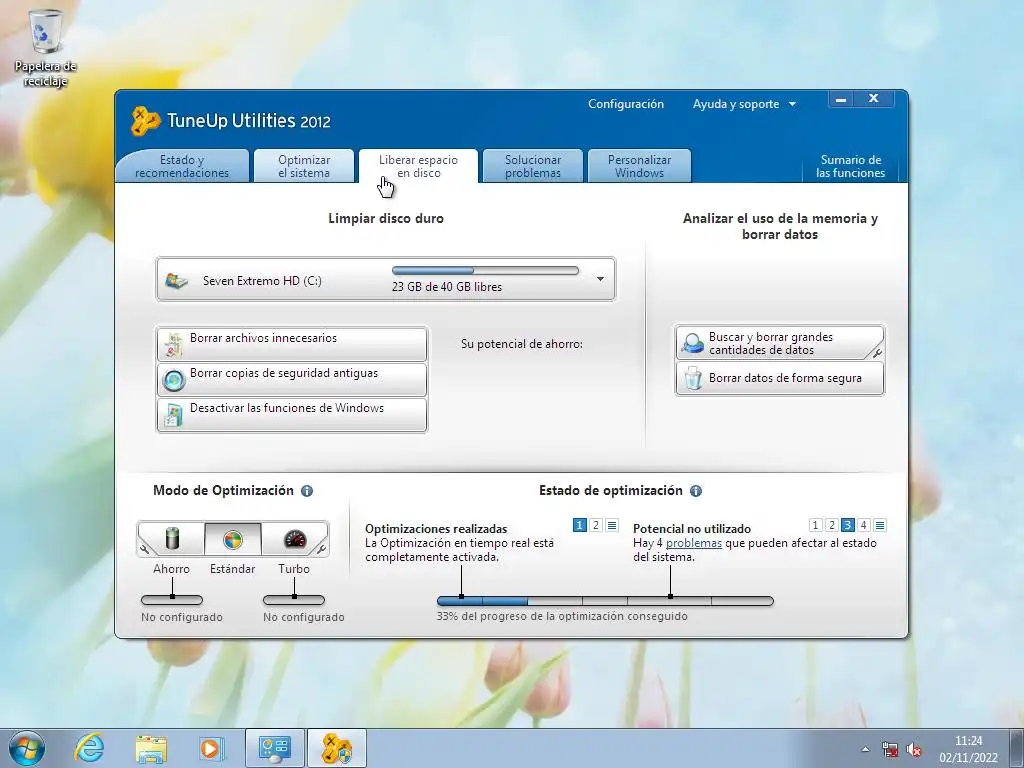Click the Windows functions disable icon
The width and height of the screenshot is (1024, 768).
174,415
